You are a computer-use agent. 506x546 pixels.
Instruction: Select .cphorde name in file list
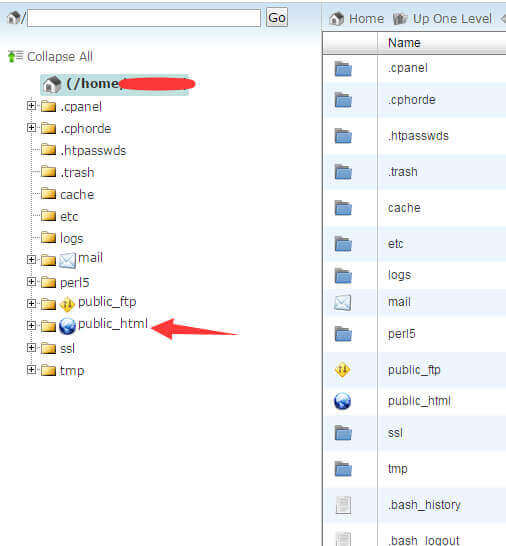pos(412,100)
